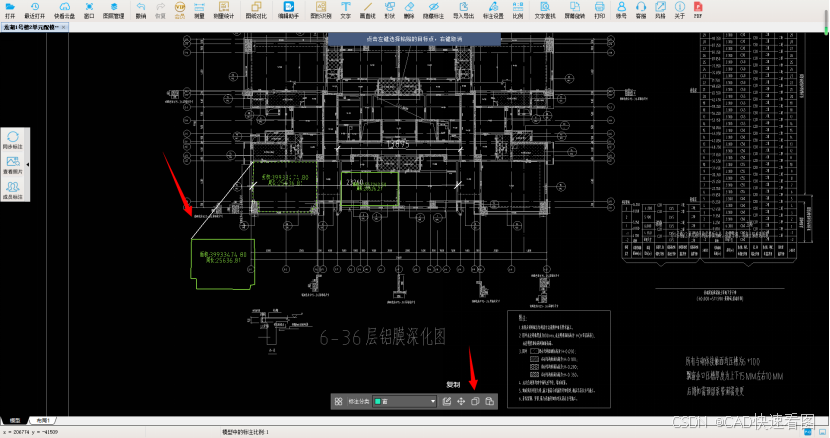Select the 文字 text tool
This screenshot has width=830, height=438.
[346, 10]
